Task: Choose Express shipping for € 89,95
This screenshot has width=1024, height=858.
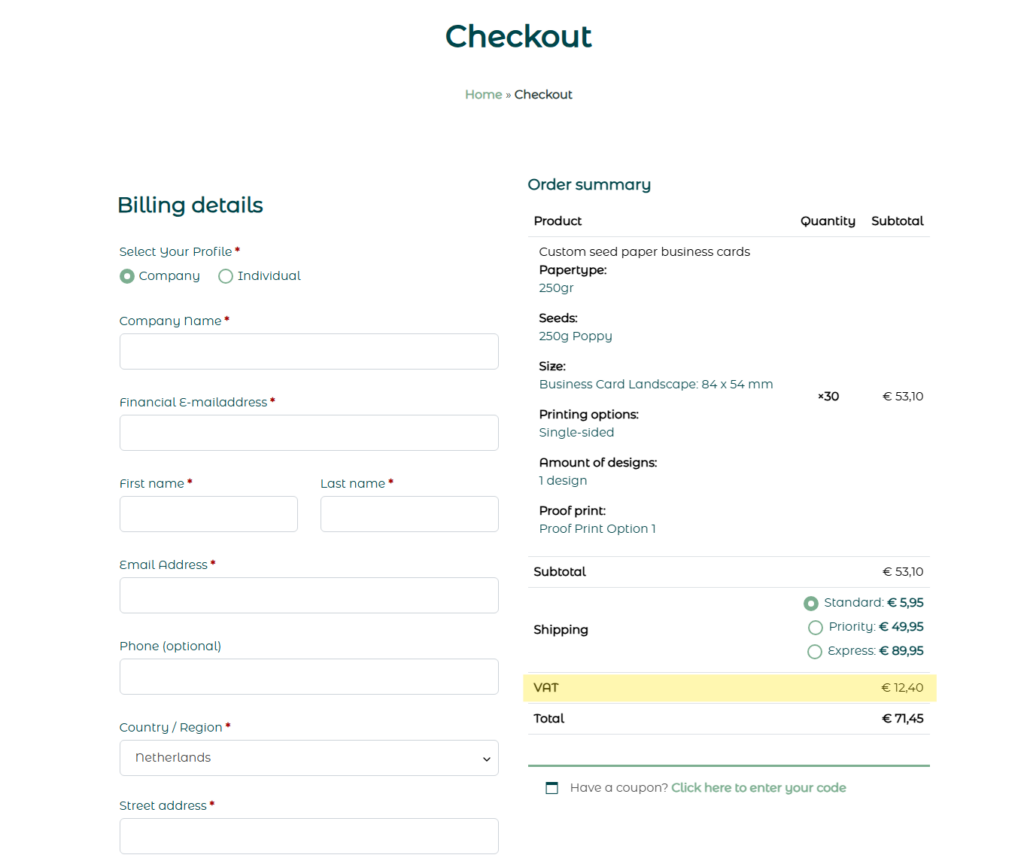Action: (x=815, y=651)
